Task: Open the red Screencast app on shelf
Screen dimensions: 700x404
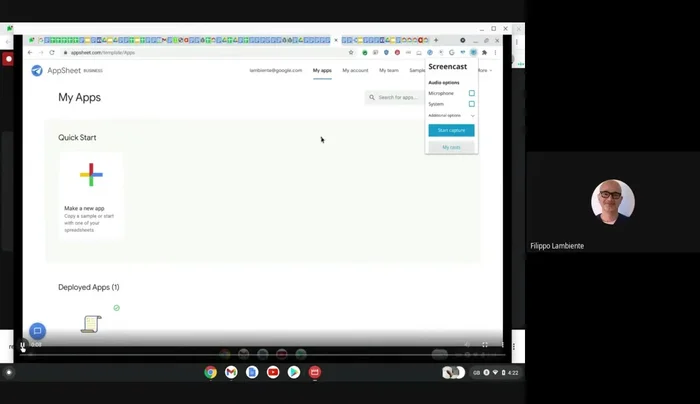Action: point(315,372)
